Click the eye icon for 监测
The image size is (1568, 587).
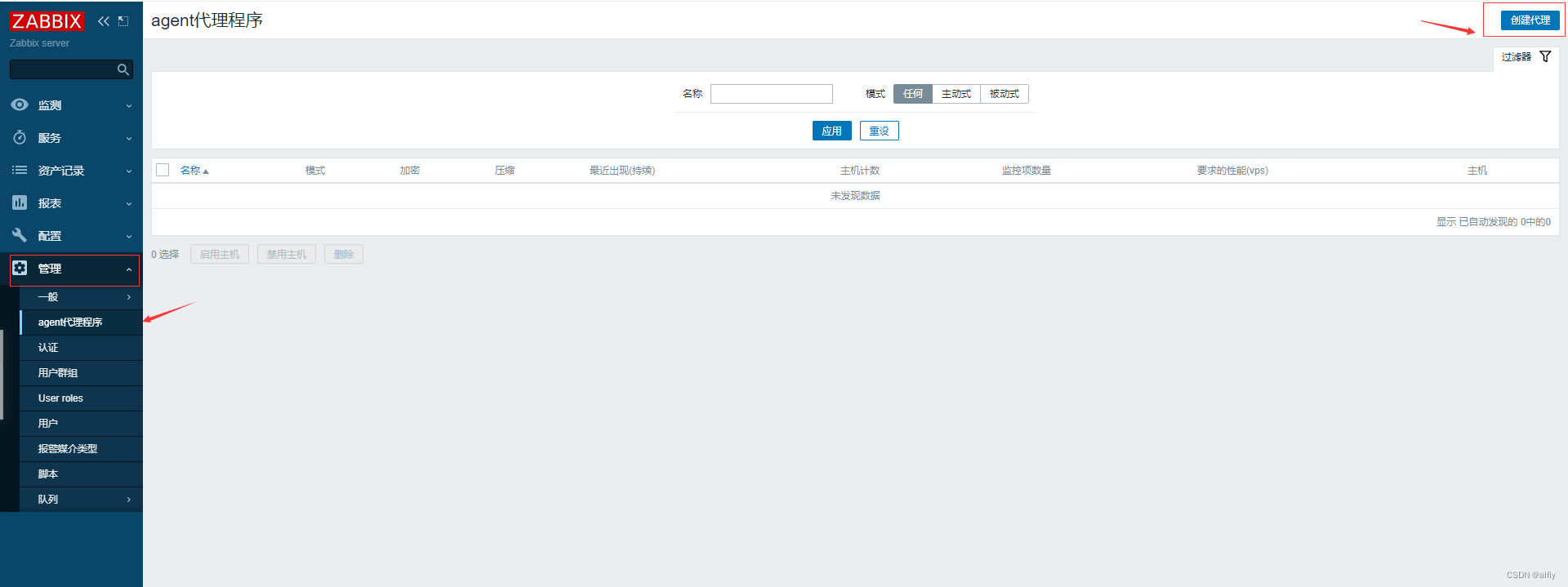click(x=20, y=105)
